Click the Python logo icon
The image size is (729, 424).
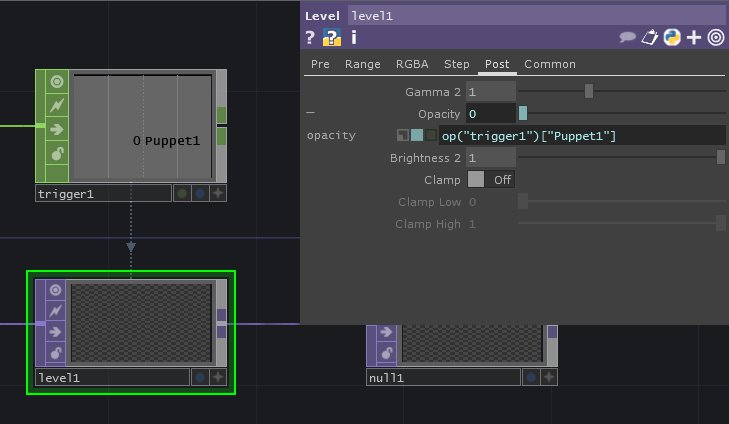pos(672,38)
